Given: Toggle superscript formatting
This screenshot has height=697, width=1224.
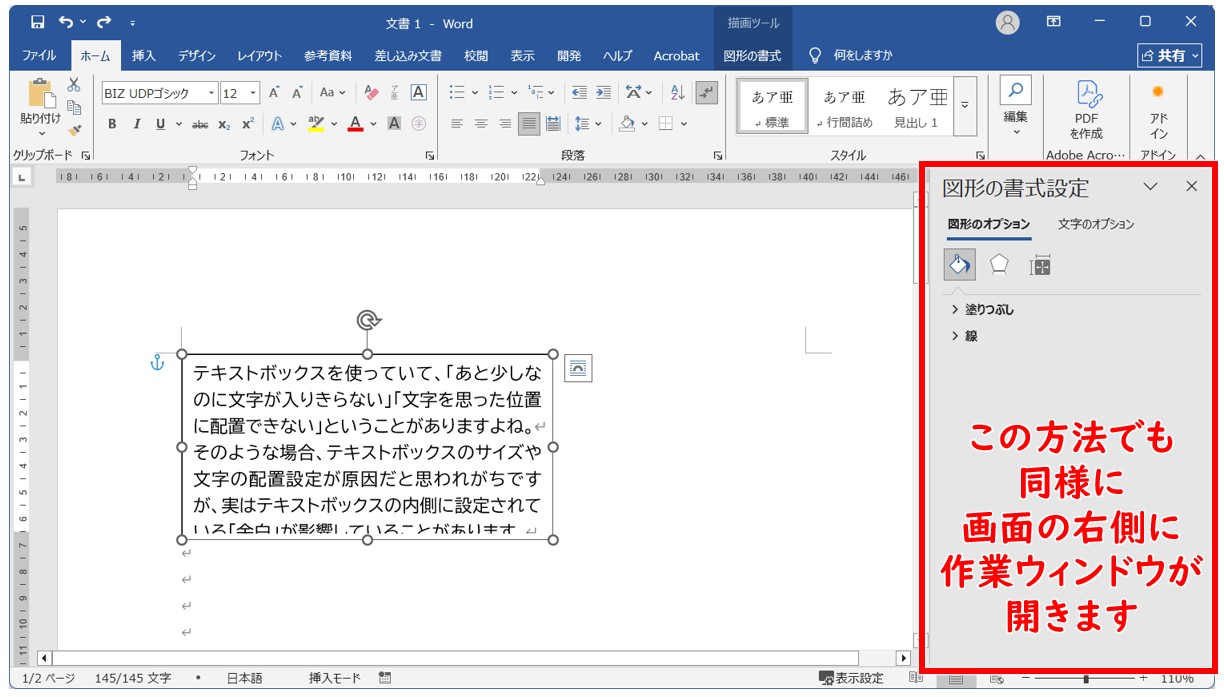Looking at the screenshot, I should pos(247,124).
